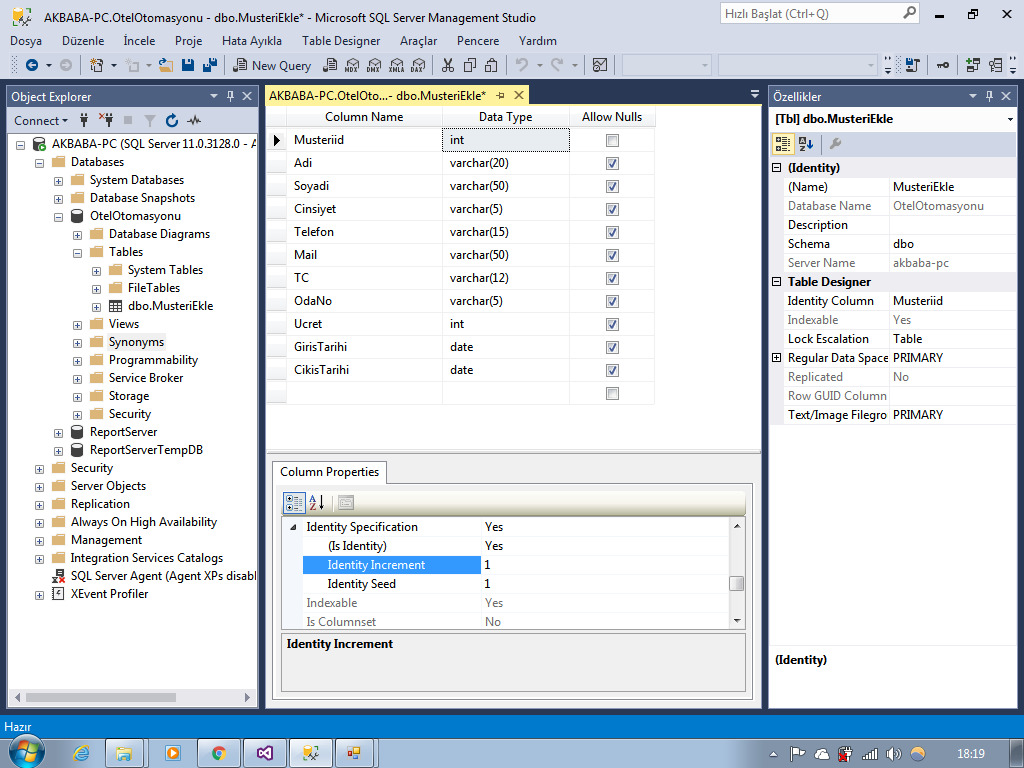Open the Table Designer menu
The height and width of the screenshot is (768, 1024).
(341, 40)
